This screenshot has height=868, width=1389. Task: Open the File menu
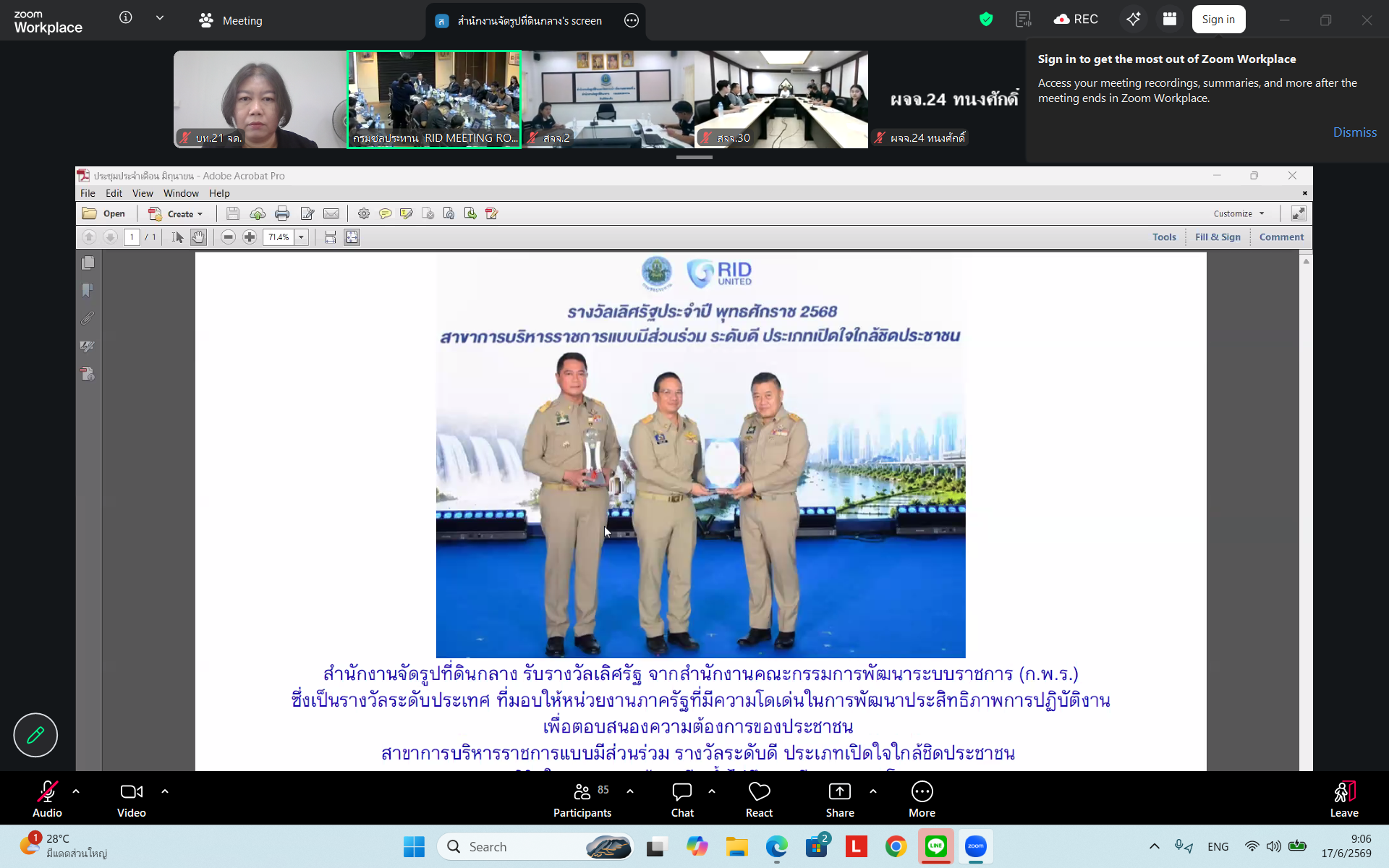[88, 193]
